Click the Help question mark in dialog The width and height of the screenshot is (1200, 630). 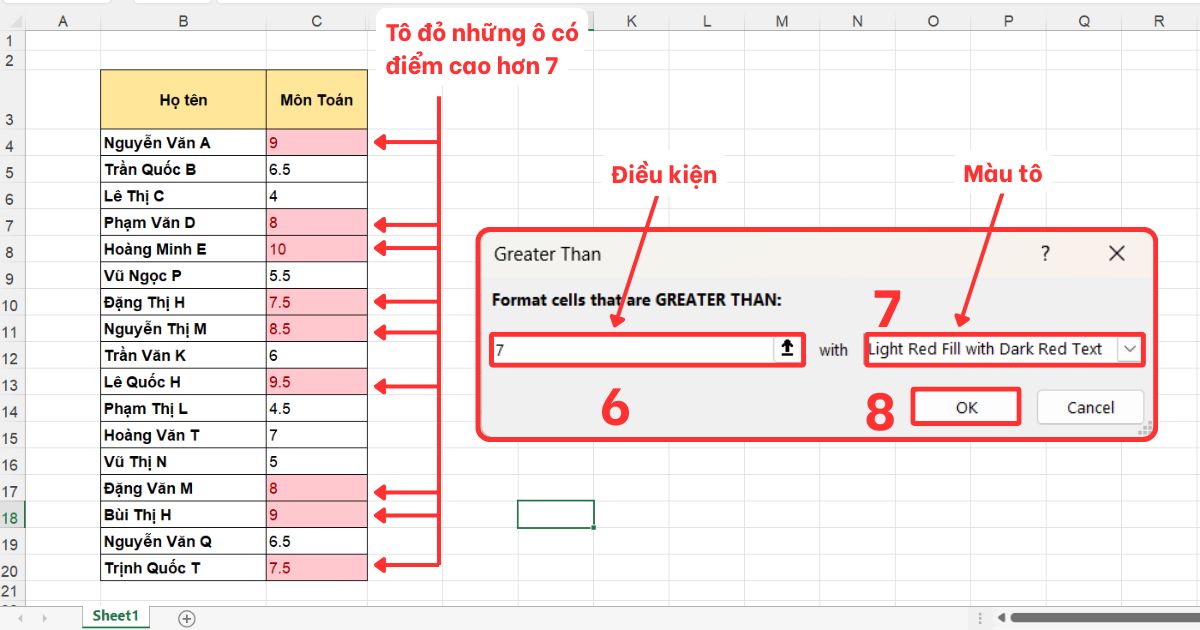coord(1045,254)
